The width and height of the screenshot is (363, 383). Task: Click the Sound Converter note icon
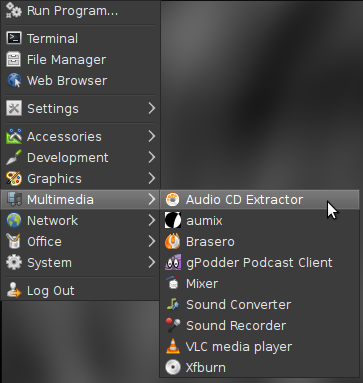173,304
